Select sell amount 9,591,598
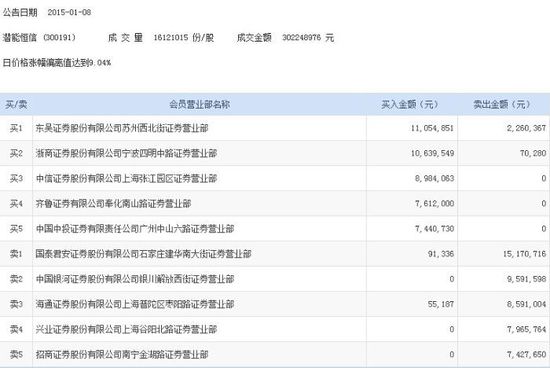 [x=526, y=279]
